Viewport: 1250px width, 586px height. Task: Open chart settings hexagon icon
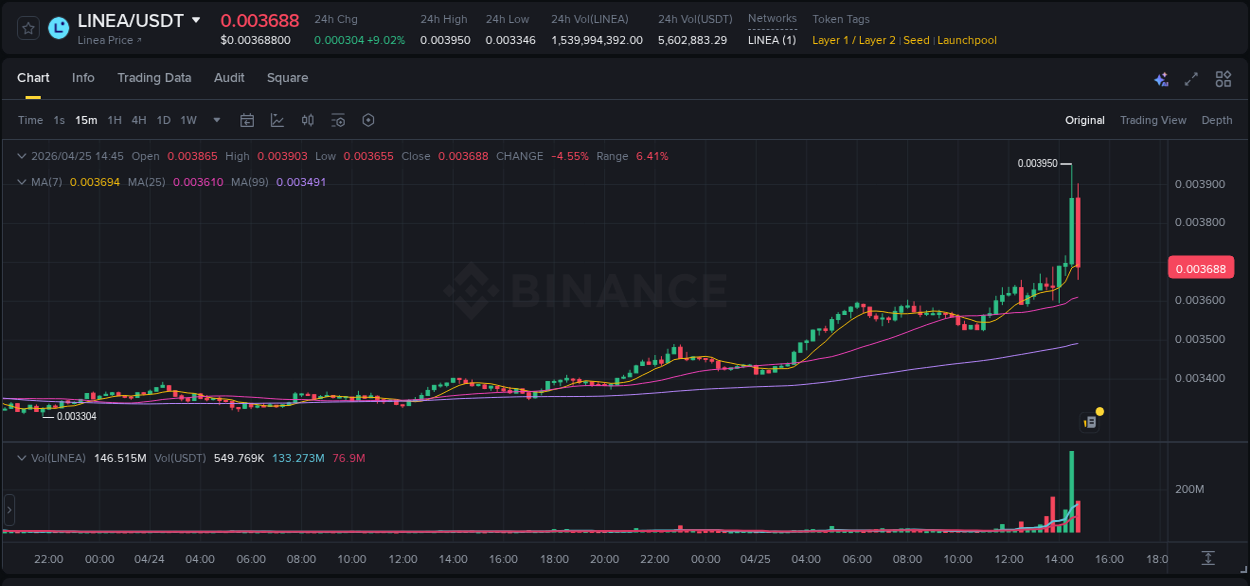tap(368, 120)
